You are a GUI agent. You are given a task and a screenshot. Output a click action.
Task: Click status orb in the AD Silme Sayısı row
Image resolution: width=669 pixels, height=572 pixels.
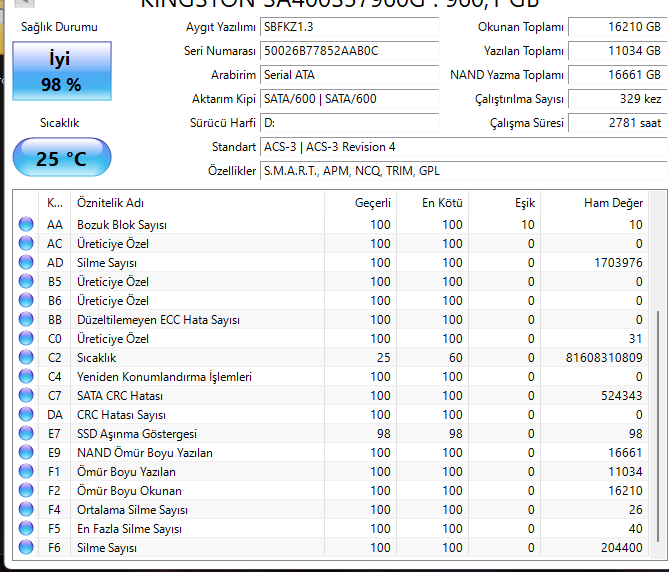point(26,262)
